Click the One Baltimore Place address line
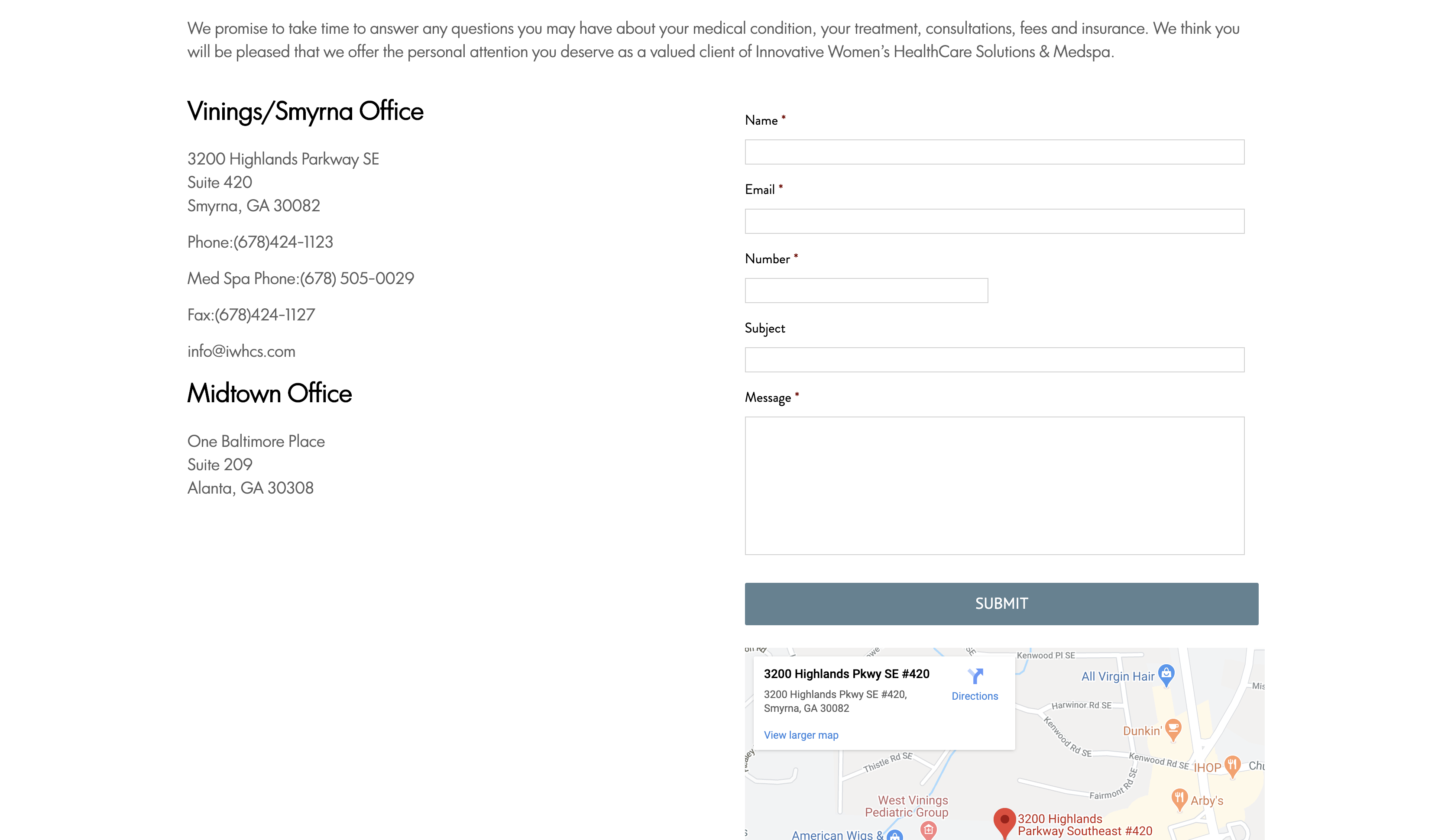This screenshot has width=1451, height=840. pos(256,442)
